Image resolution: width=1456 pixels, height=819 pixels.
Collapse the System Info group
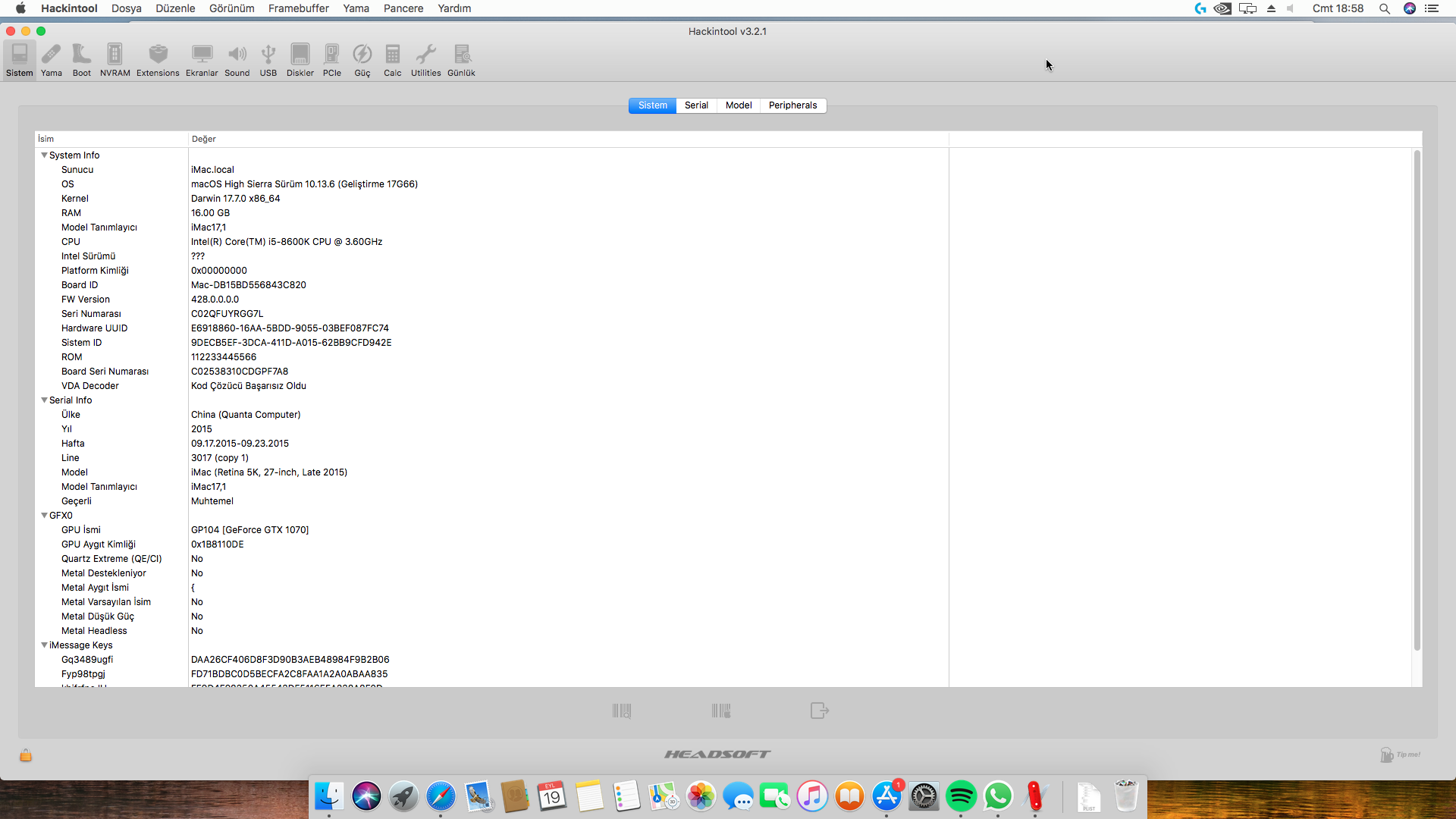tap(44, 155)
